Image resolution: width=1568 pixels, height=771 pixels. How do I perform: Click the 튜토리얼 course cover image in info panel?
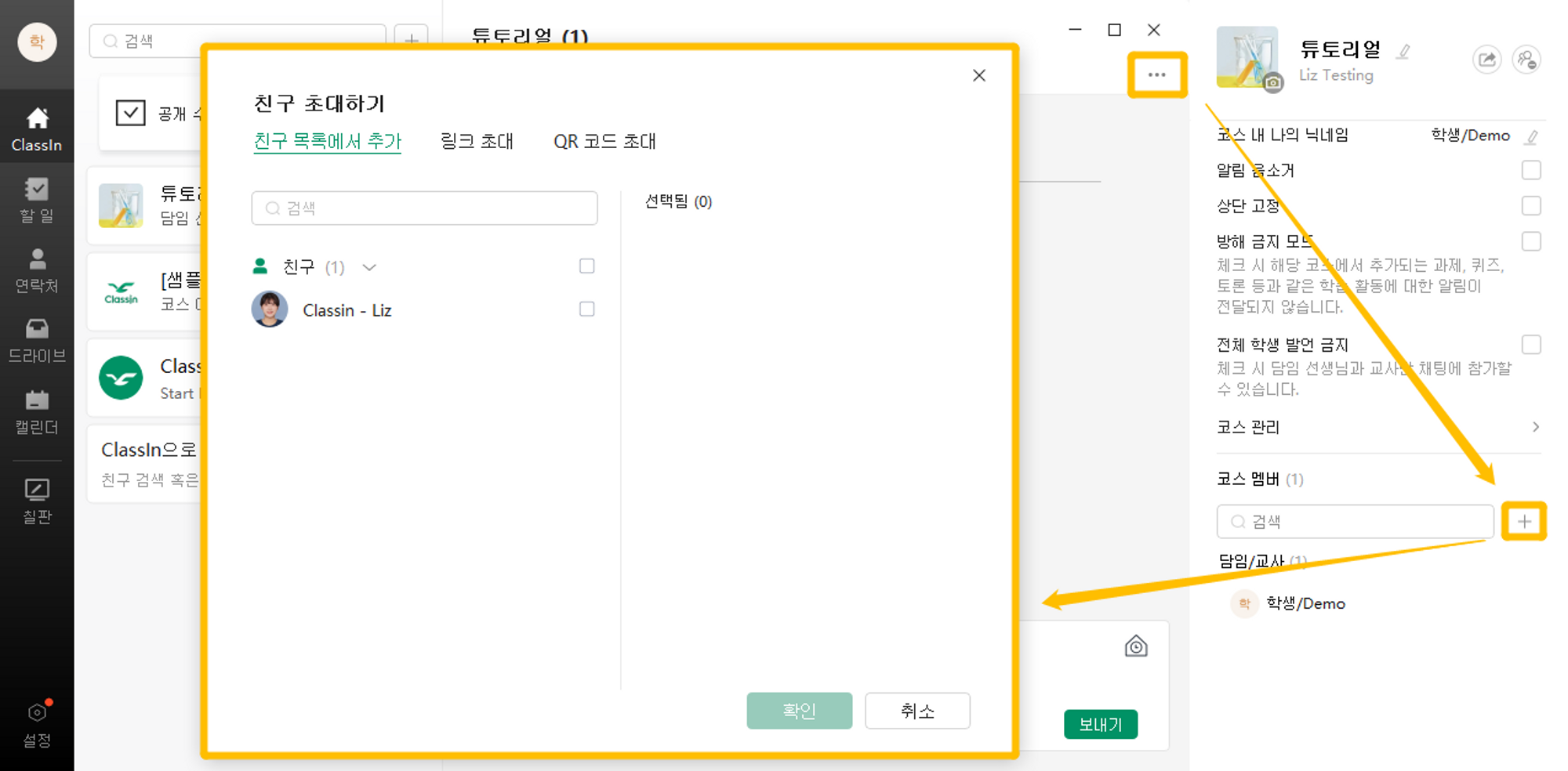(x=1247, y=57)
